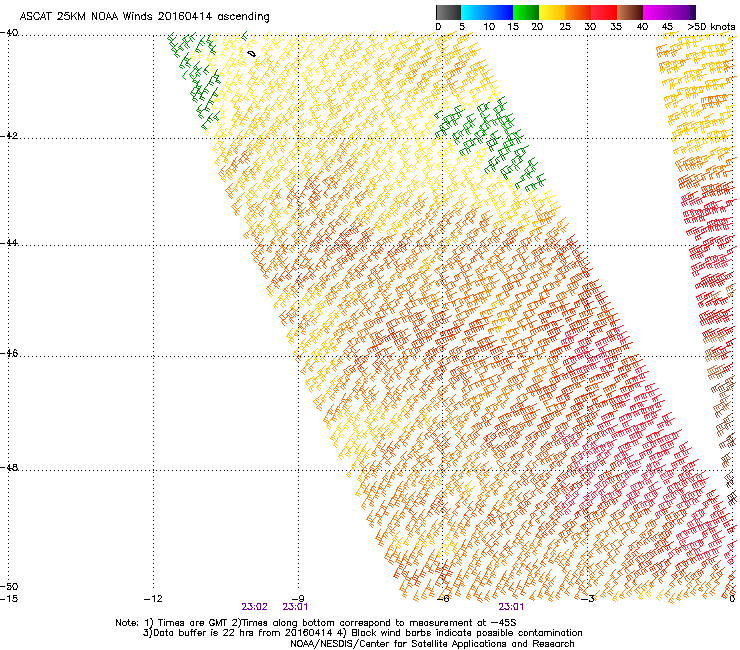The height and width of the screenshot is (650, 740).
Task: Click the 'NOAA/NESDIS/Center for Satellite Applications and Research' credit
Action: [x=432, y=644]
